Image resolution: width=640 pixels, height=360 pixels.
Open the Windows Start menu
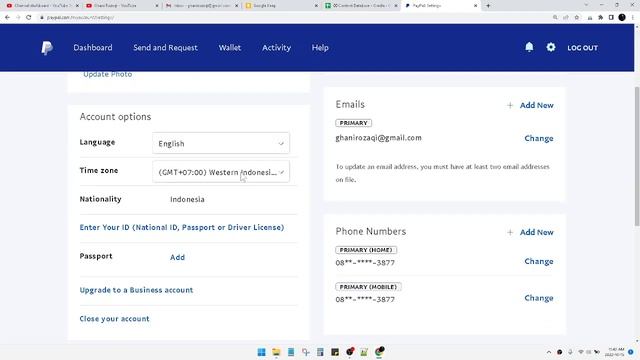pos(262,352)
